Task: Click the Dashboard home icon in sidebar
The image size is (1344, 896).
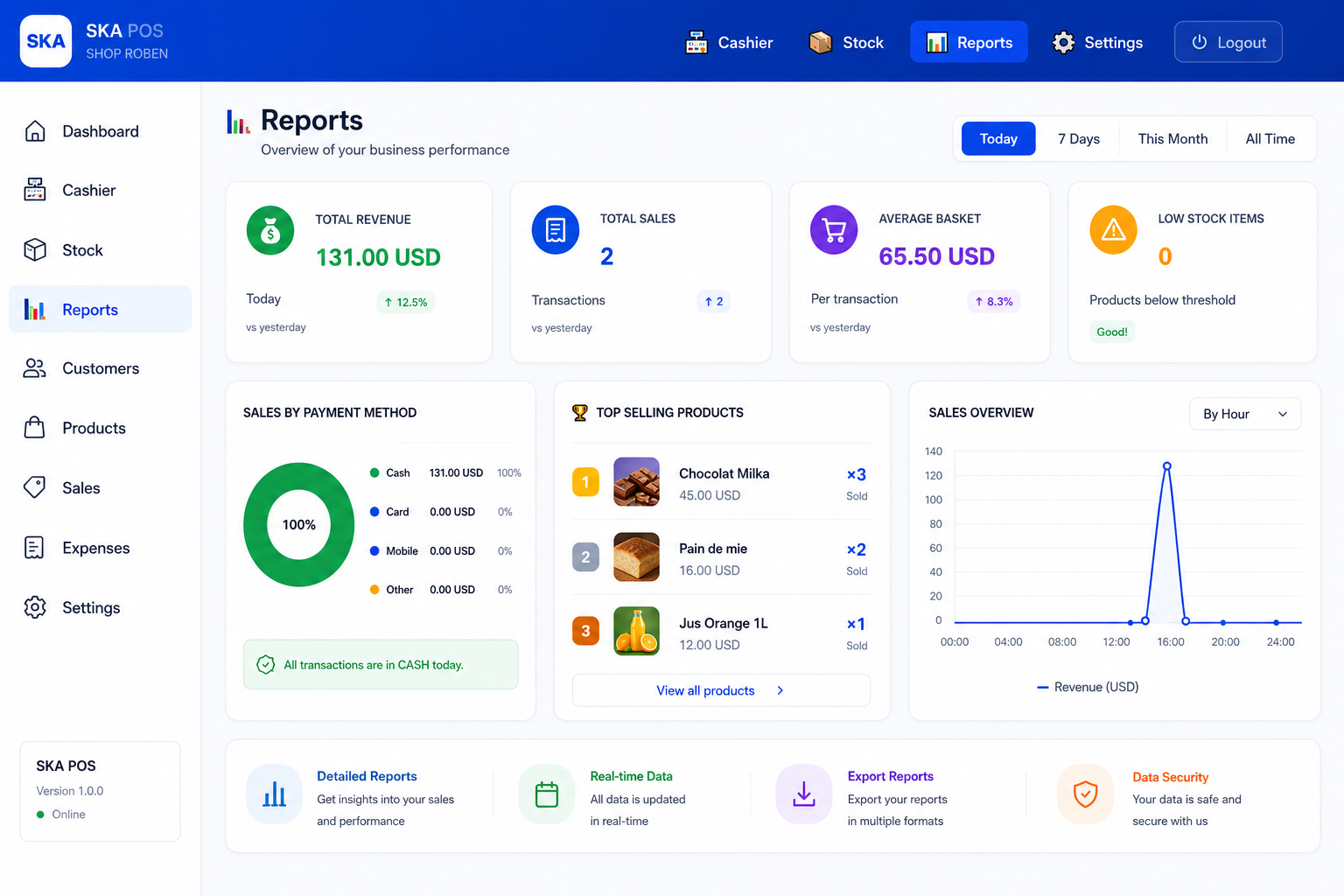Action: tap(35, 131)
